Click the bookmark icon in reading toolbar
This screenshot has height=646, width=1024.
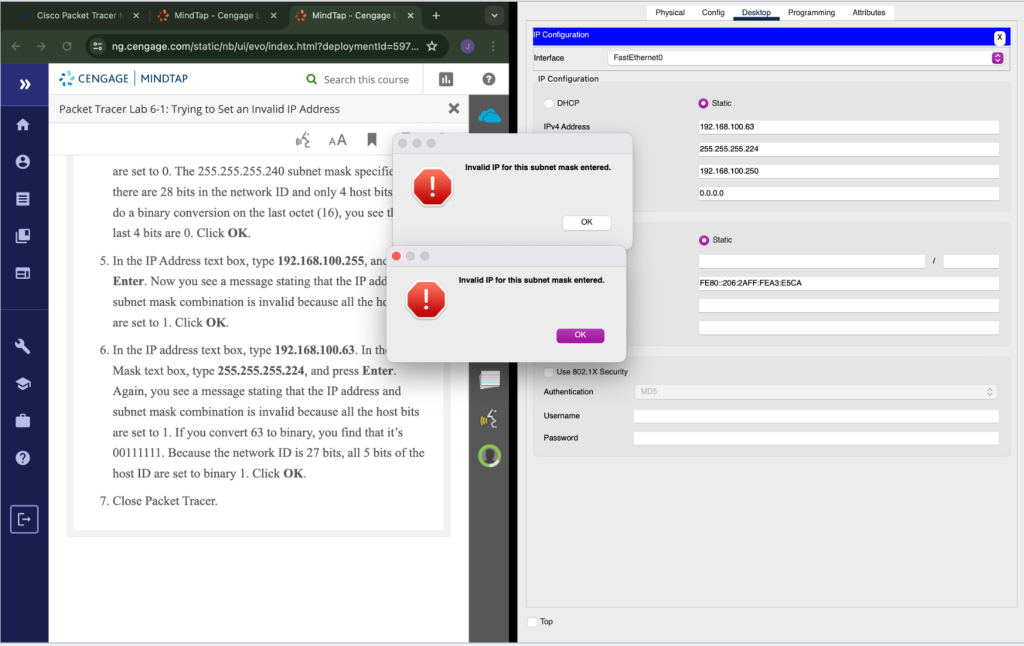372,140
